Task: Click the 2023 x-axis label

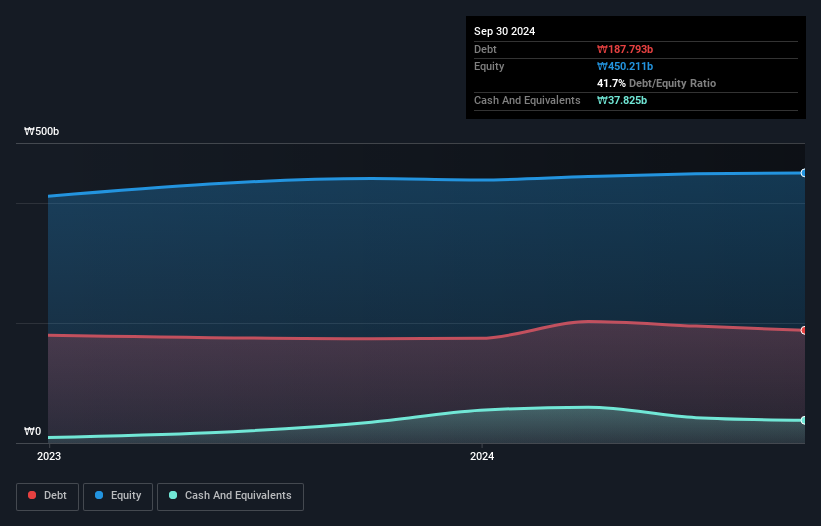Action: 49,456
